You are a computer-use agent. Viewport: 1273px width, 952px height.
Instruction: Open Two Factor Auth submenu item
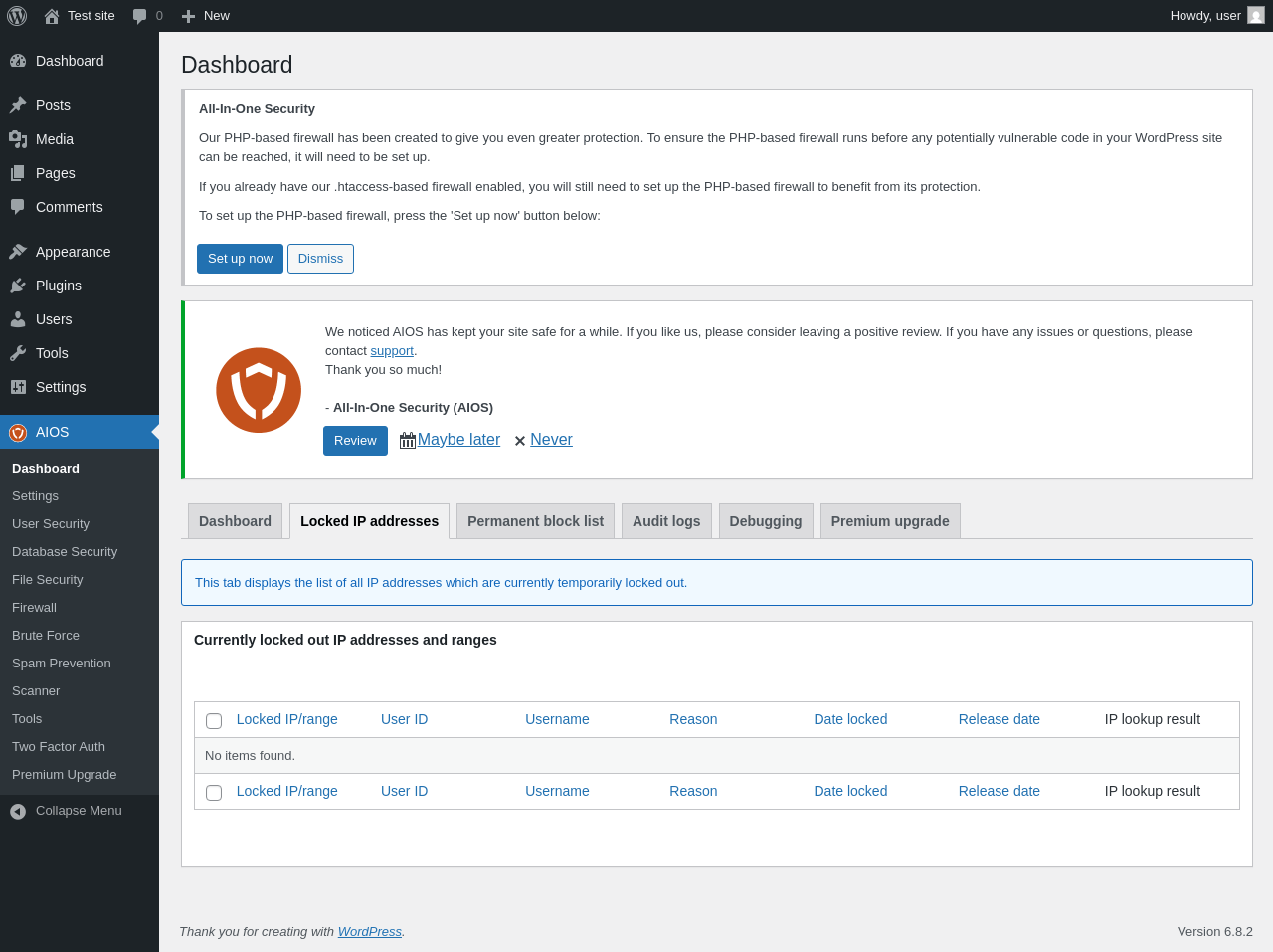pyautogui.click(x=80, y=747)
